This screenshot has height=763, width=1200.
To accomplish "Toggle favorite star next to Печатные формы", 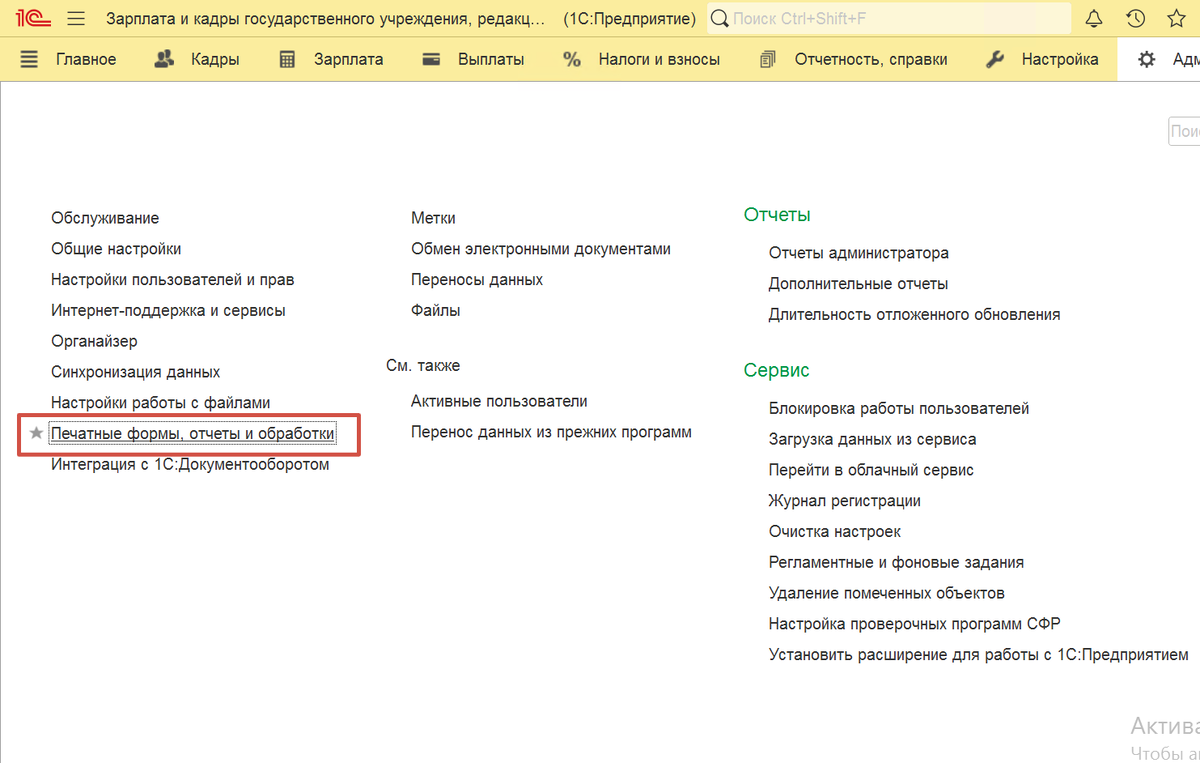I will [37, 434].
